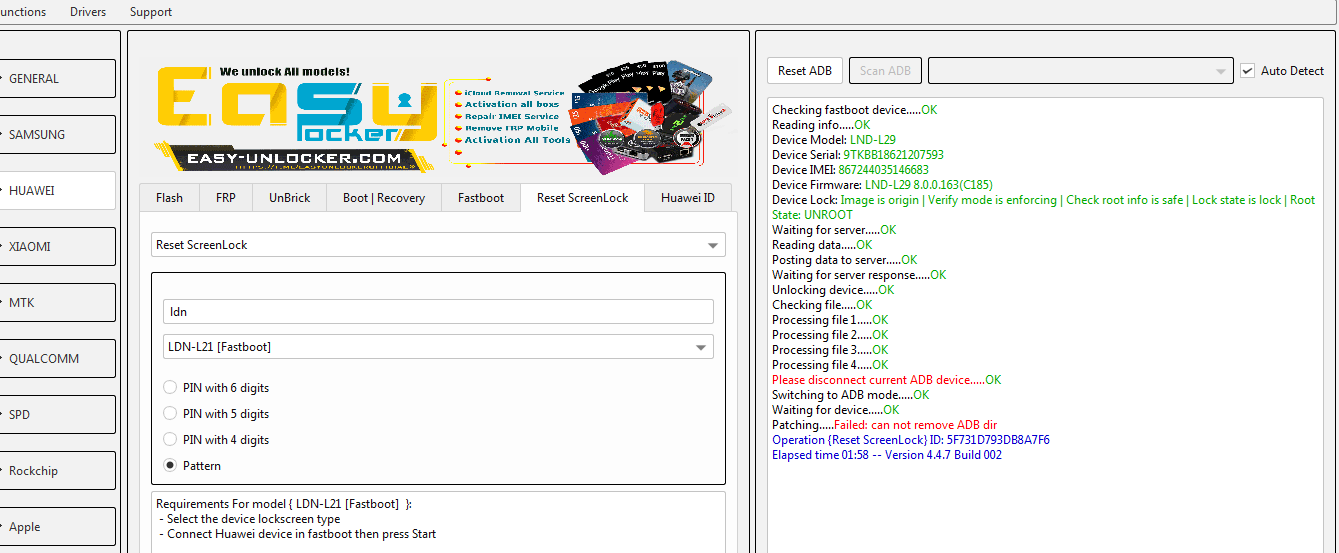Open the ADB device list dropdown
The image size is (1339, 553).
pyautogui.click(x=1080, y=71)
